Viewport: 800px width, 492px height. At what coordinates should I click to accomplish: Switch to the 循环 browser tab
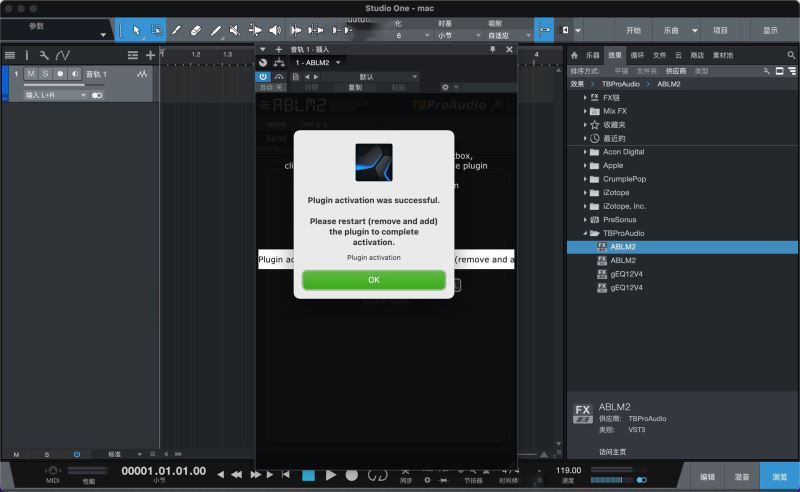637,55
